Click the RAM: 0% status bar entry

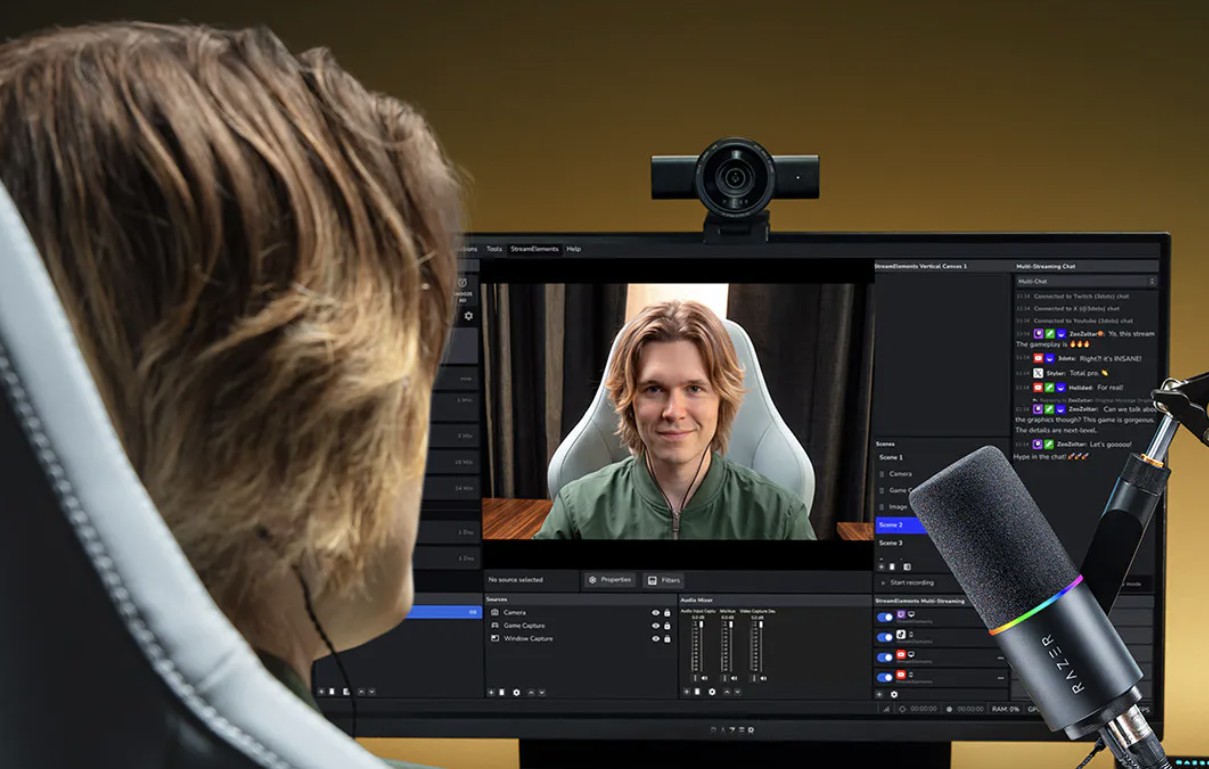(1005, 709)
